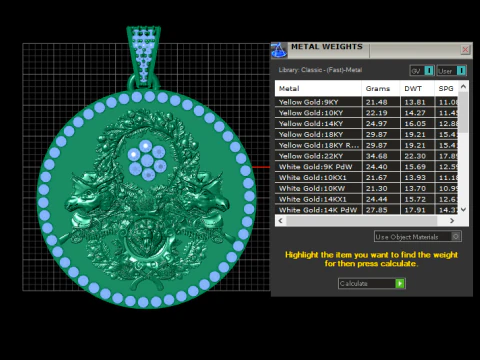Select the Yellow Gold:22KY row
The height and width of the screenshot is (360, 480).
[366, 156]
